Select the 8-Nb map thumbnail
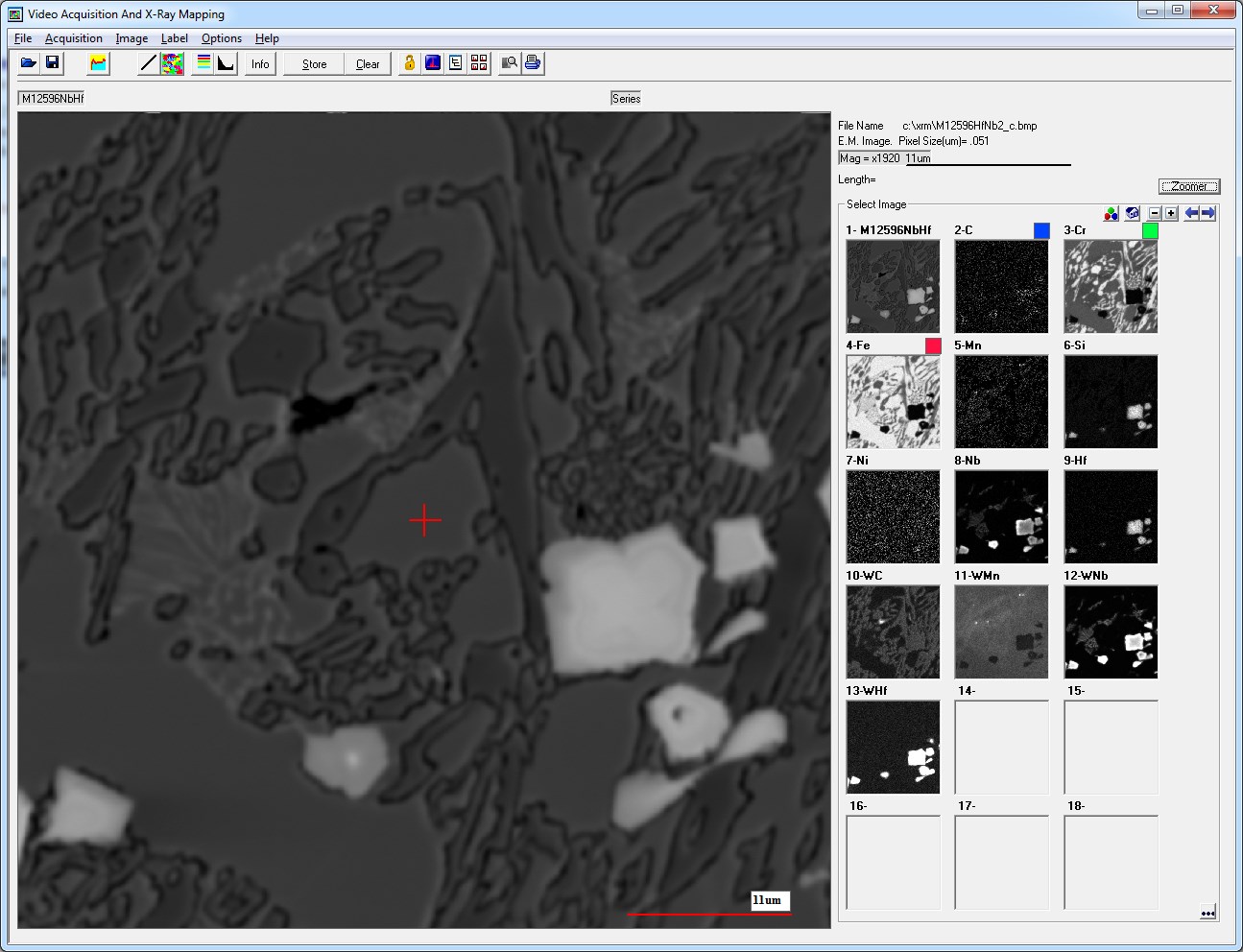This screenshot has height=952, width=1243. pyautogui.click(x=1001, y=516)
